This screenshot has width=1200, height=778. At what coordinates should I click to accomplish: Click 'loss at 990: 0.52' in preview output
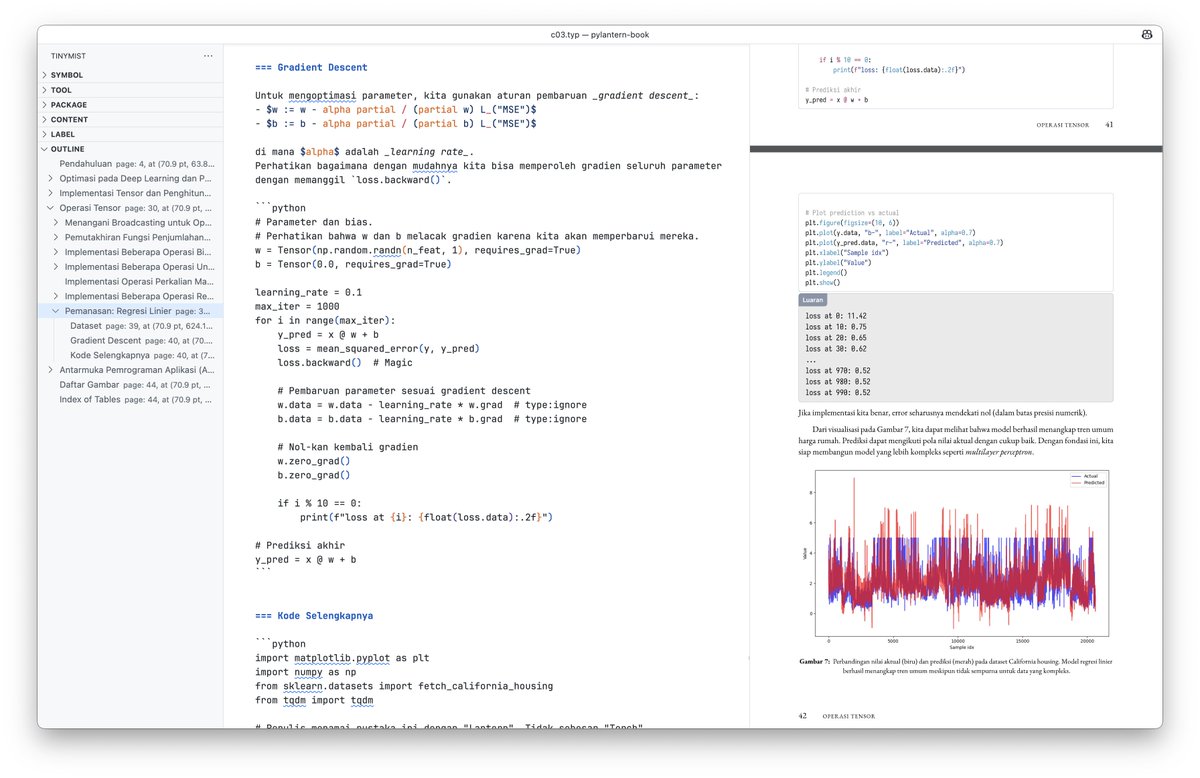coord(837,393)
